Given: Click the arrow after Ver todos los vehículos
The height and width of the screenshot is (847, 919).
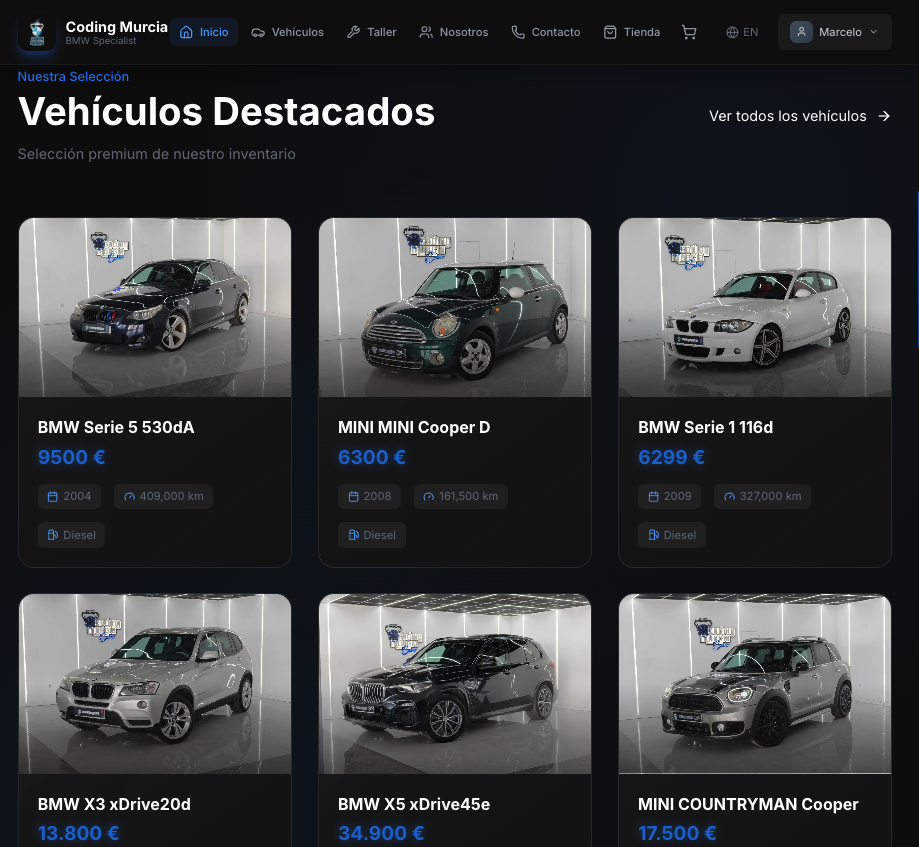Looking at the screenshot, I should coord(884,116).
